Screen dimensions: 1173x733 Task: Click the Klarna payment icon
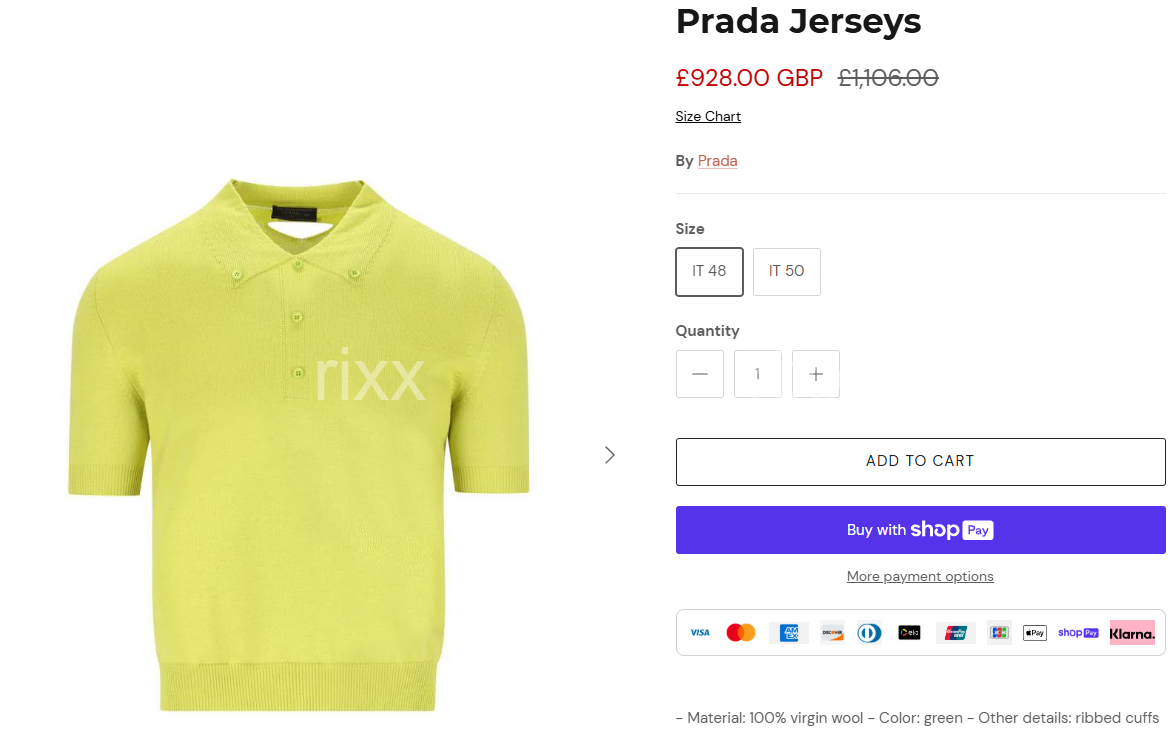1132,633
